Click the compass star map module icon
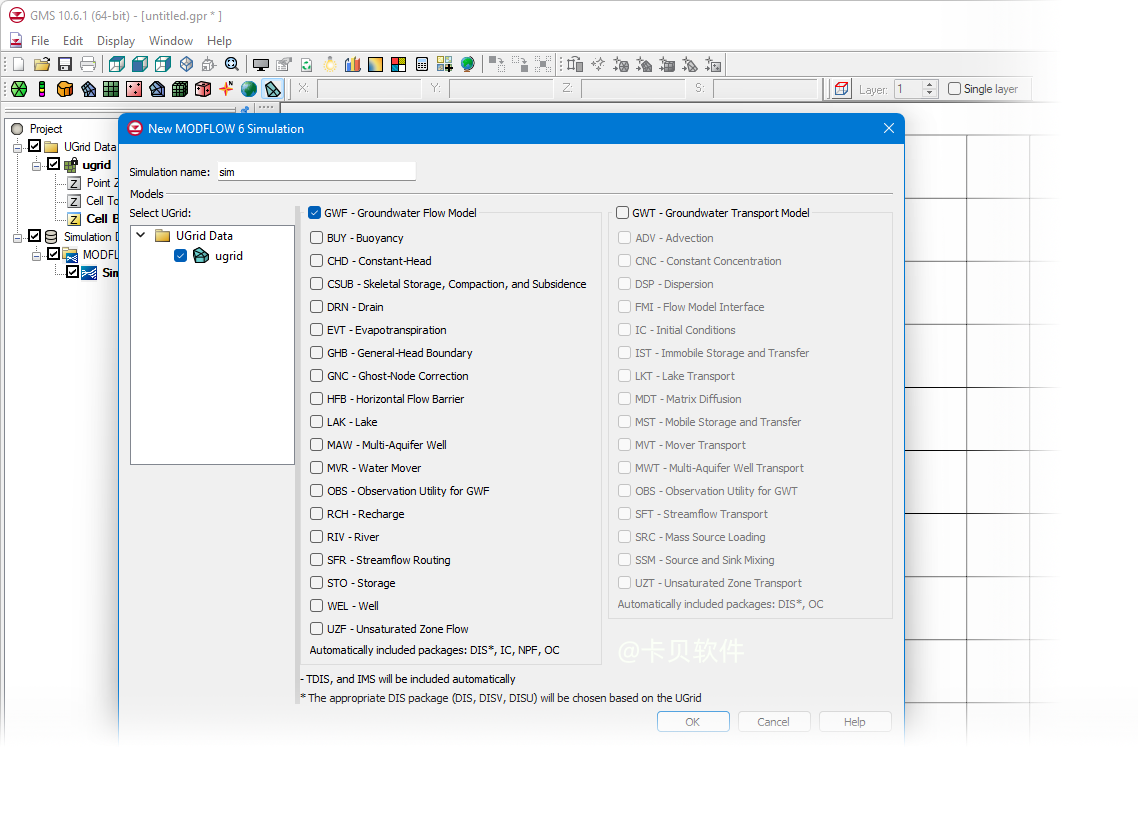Screen dimensions: 1138x836 226,89
